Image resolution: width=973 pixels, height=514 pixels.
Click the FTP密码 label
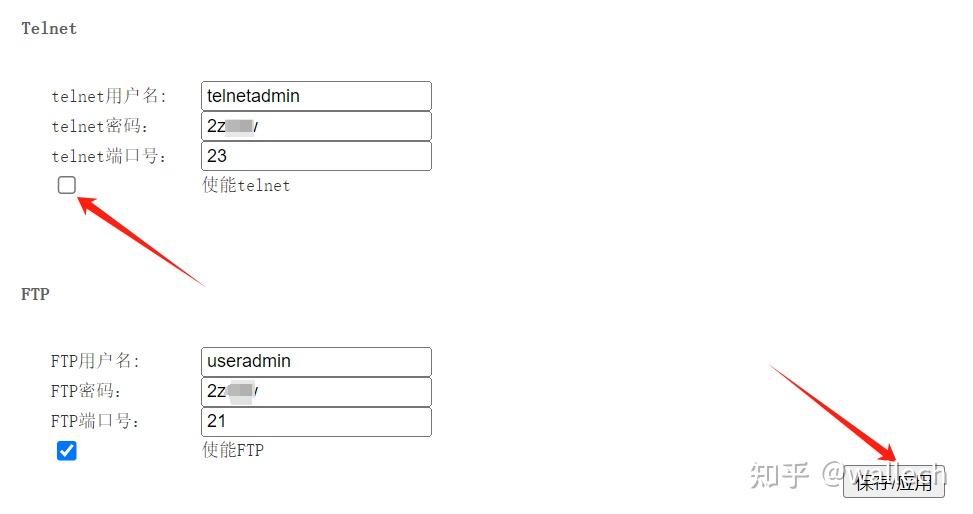(x=86, y=392)
